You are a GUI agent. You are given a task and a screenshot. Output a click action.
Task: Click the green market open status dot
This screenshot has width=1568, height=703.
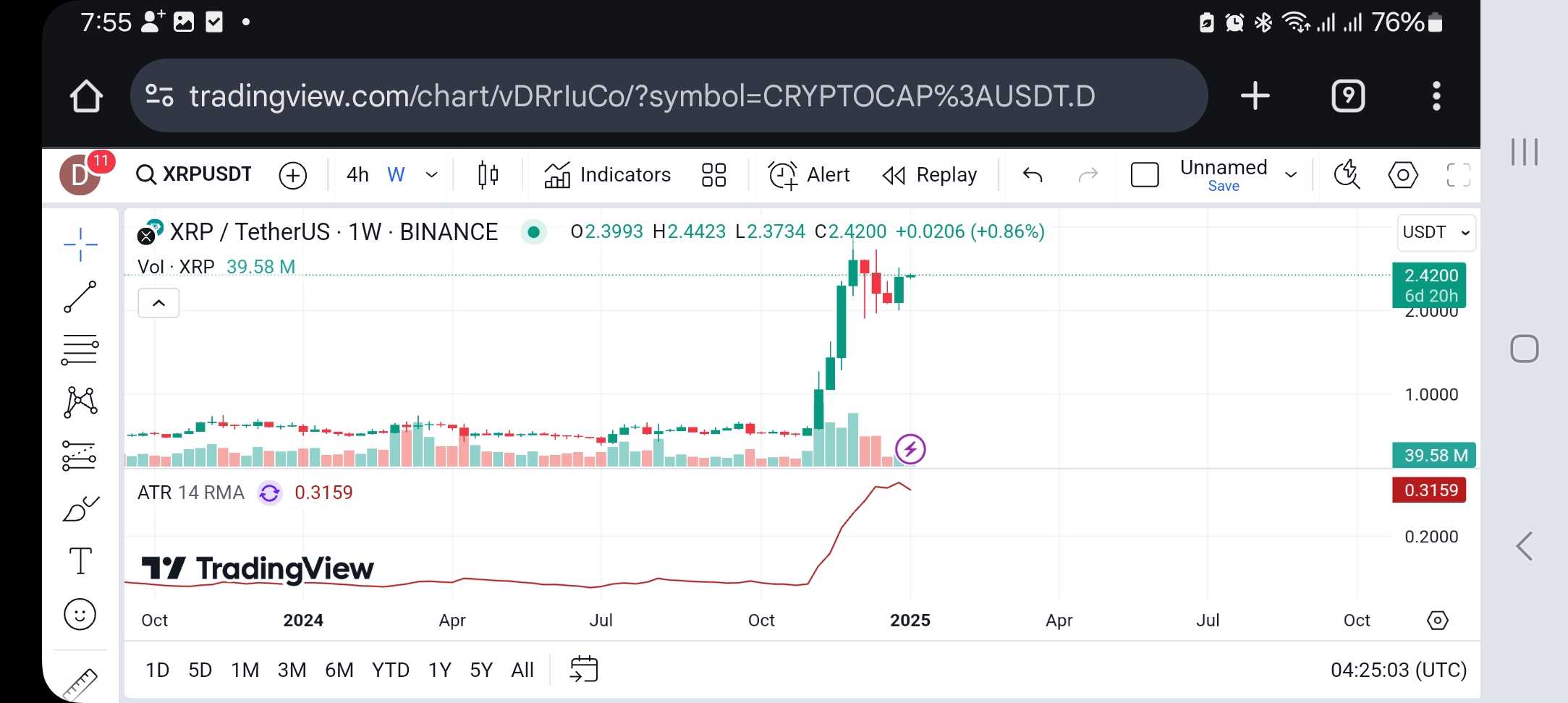(533, 231)
